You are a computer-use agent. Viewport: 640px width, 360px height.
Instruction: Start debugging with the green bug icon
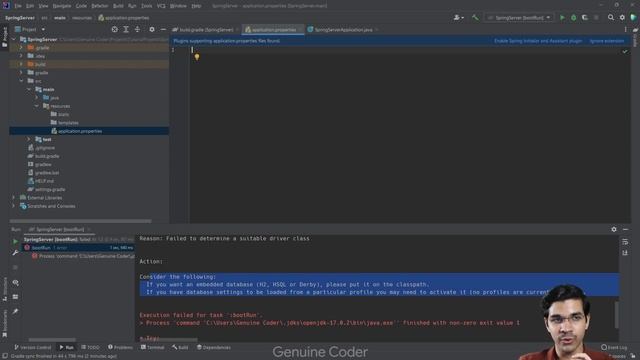[573, 18]
